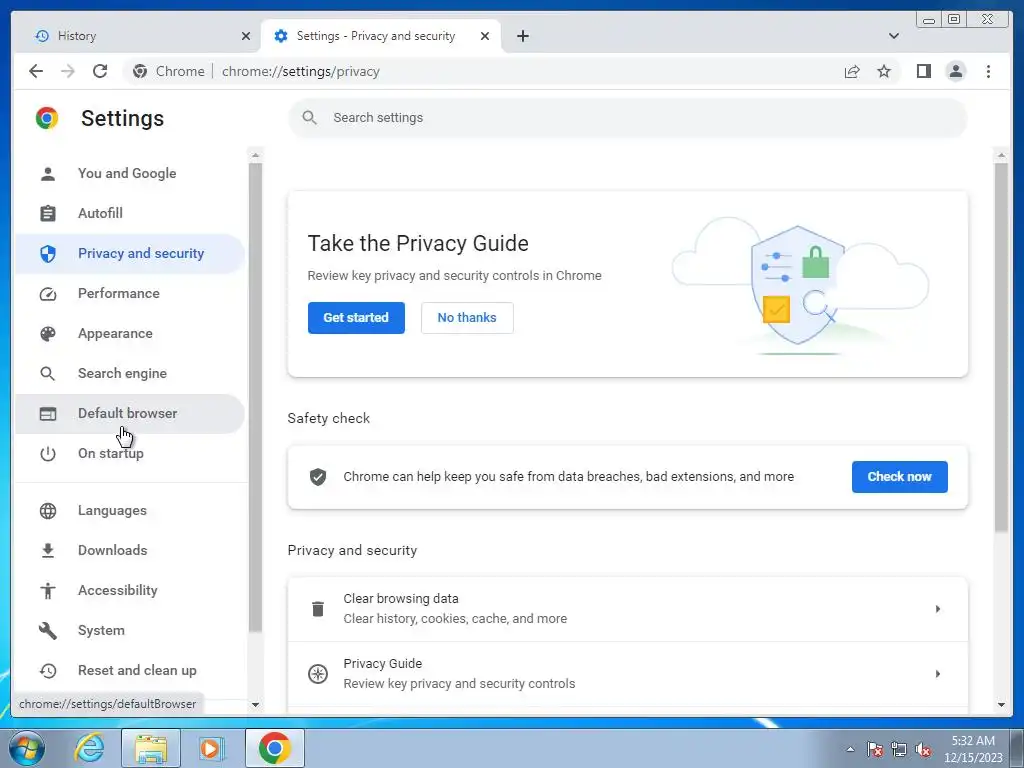Click the Chrome site info icon in address bar

(140, 71)
